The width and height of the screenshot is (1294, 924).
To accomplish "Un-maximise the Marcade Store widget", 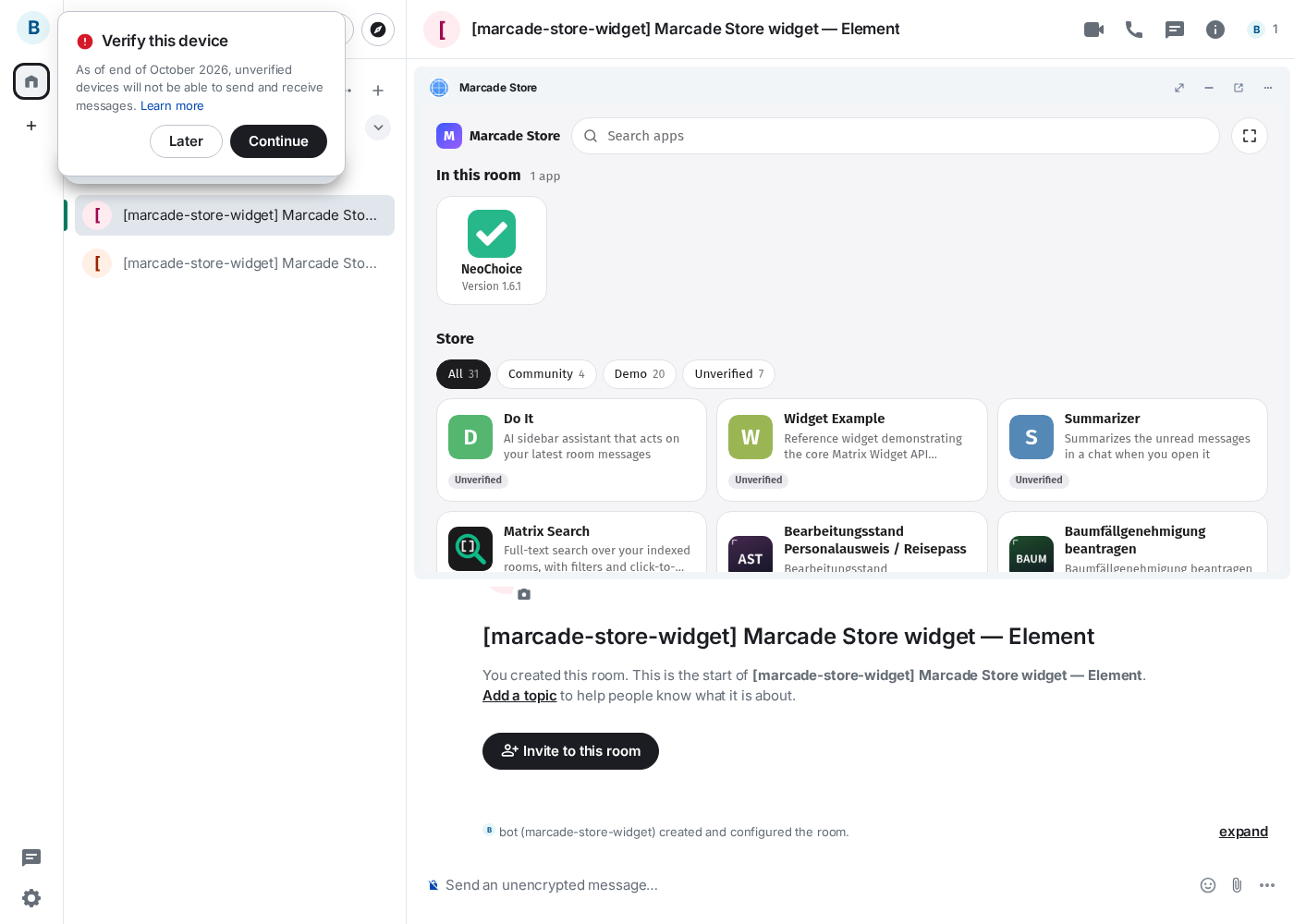I will (x=1179, y=88).
